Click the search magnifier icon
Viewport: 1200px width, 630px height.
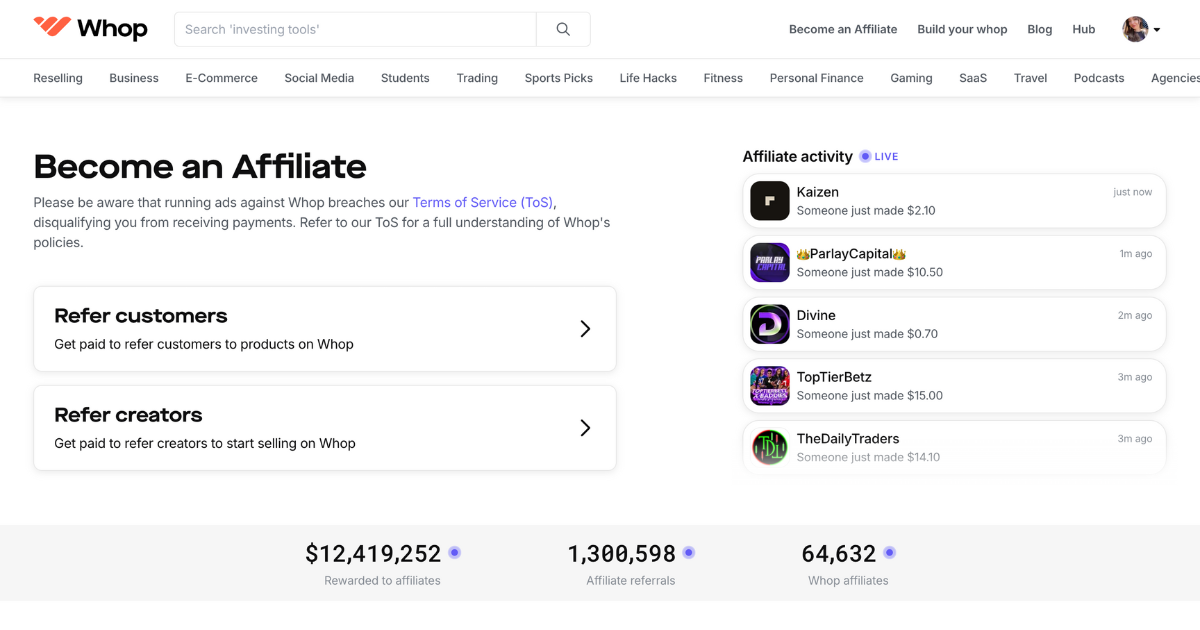[563, 29]
